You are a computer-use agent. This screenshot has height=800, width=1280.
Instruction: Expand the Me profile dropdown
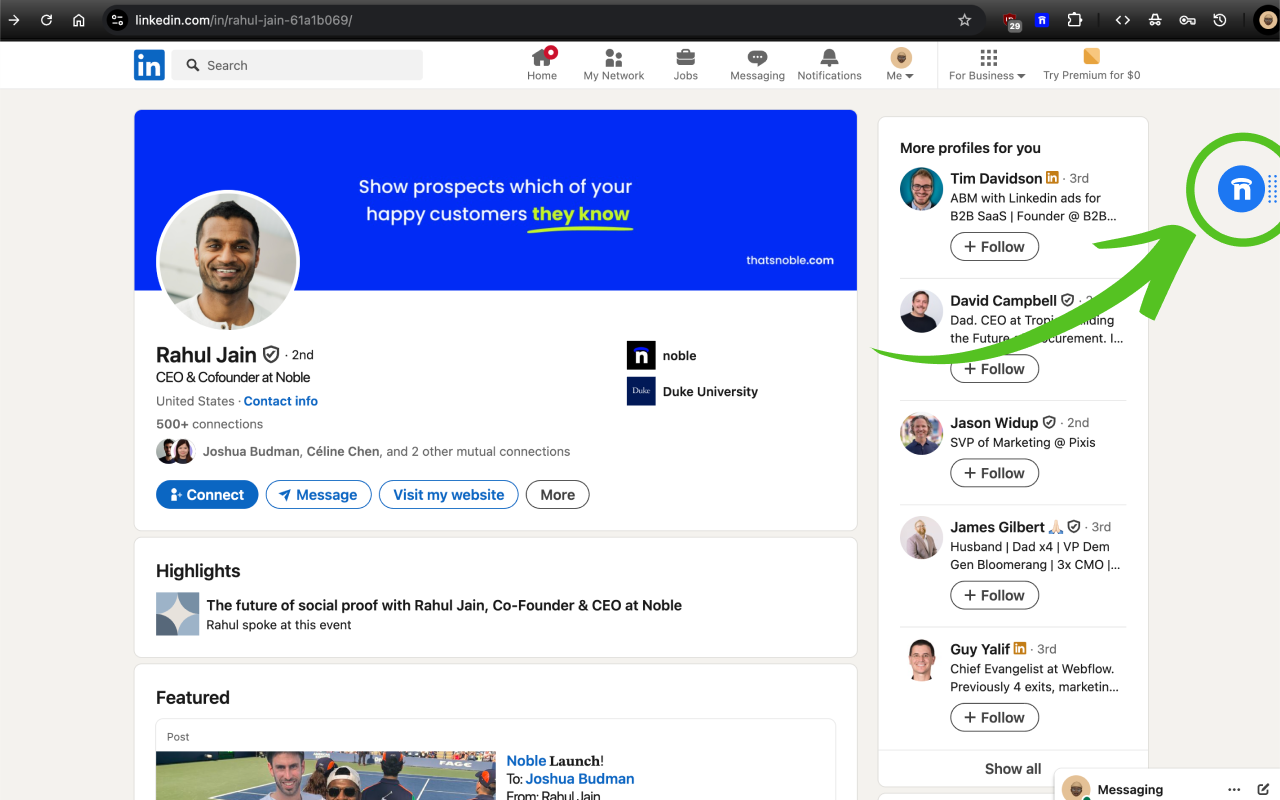(900, 64)
